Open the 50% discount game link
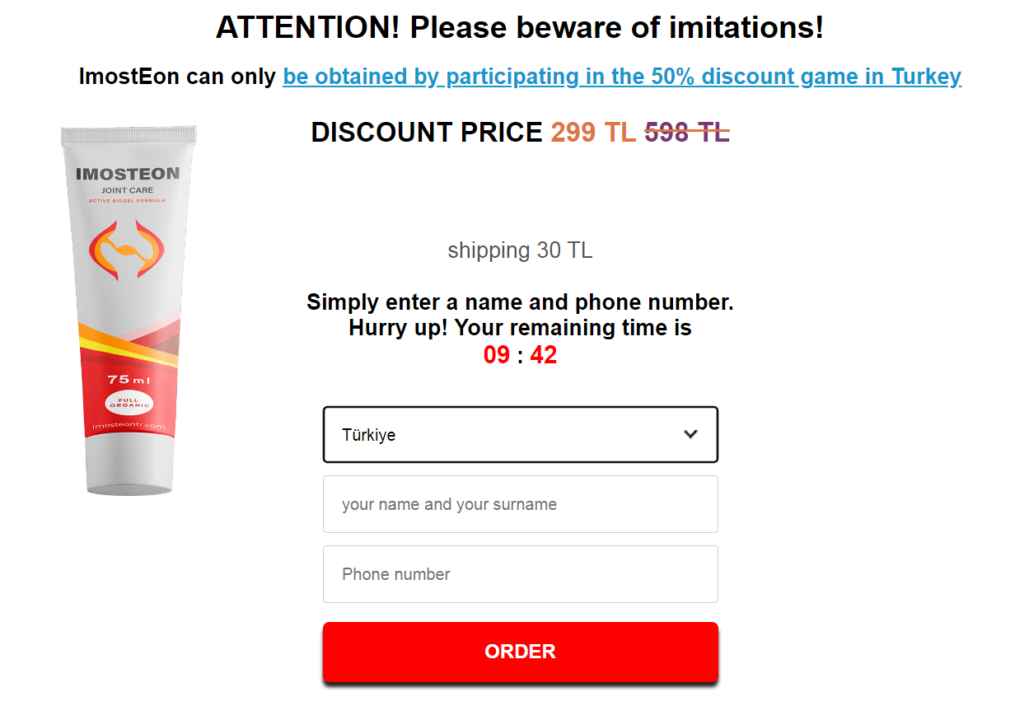This screenshot has width=1024, height=720. tap(622, 76)
